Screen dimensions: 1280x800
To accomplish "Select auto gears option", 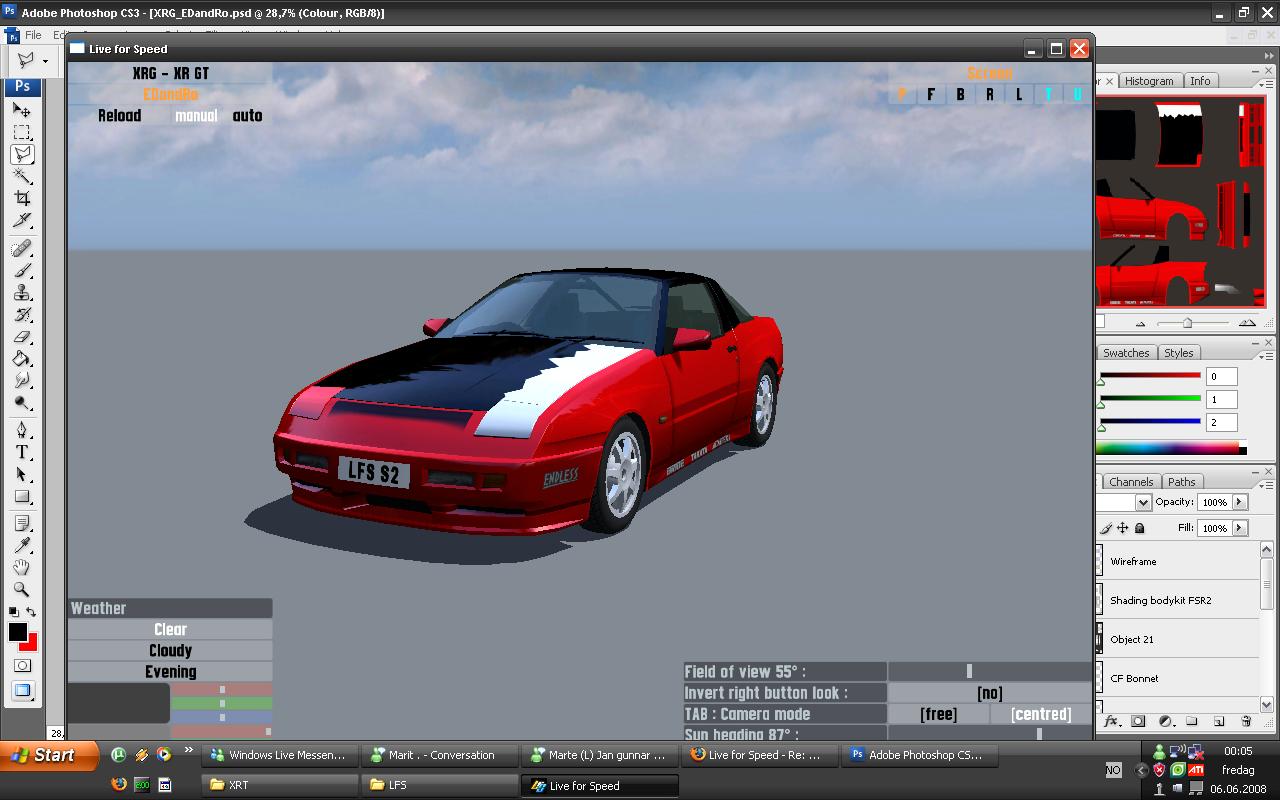I will (x=247, y=116).
